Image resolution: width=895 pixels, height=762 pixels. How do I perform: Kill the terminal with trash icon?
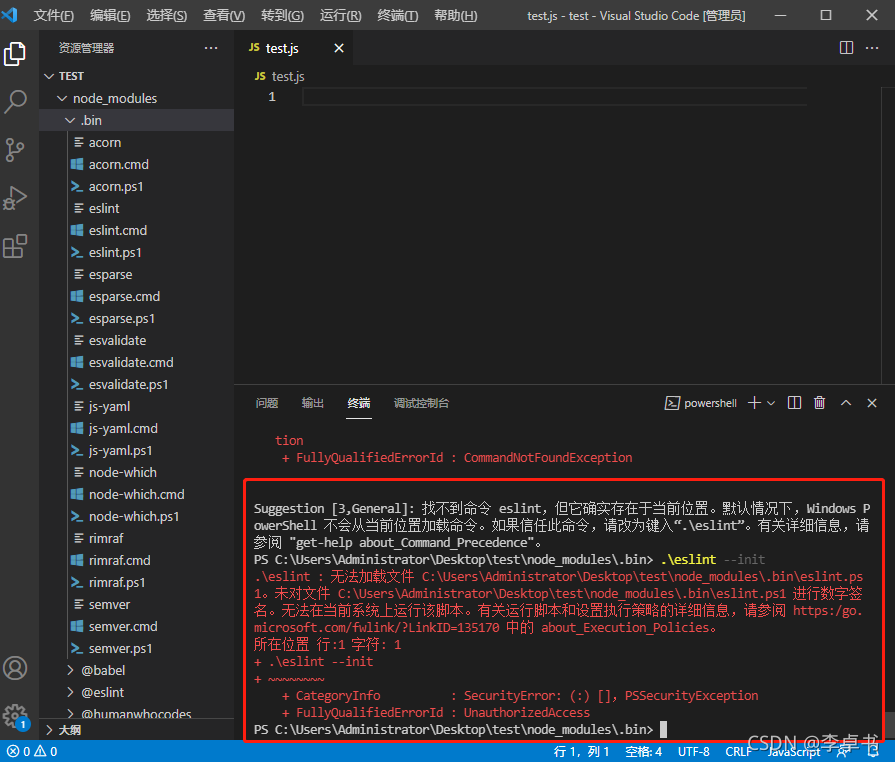[x=820, y=403]
